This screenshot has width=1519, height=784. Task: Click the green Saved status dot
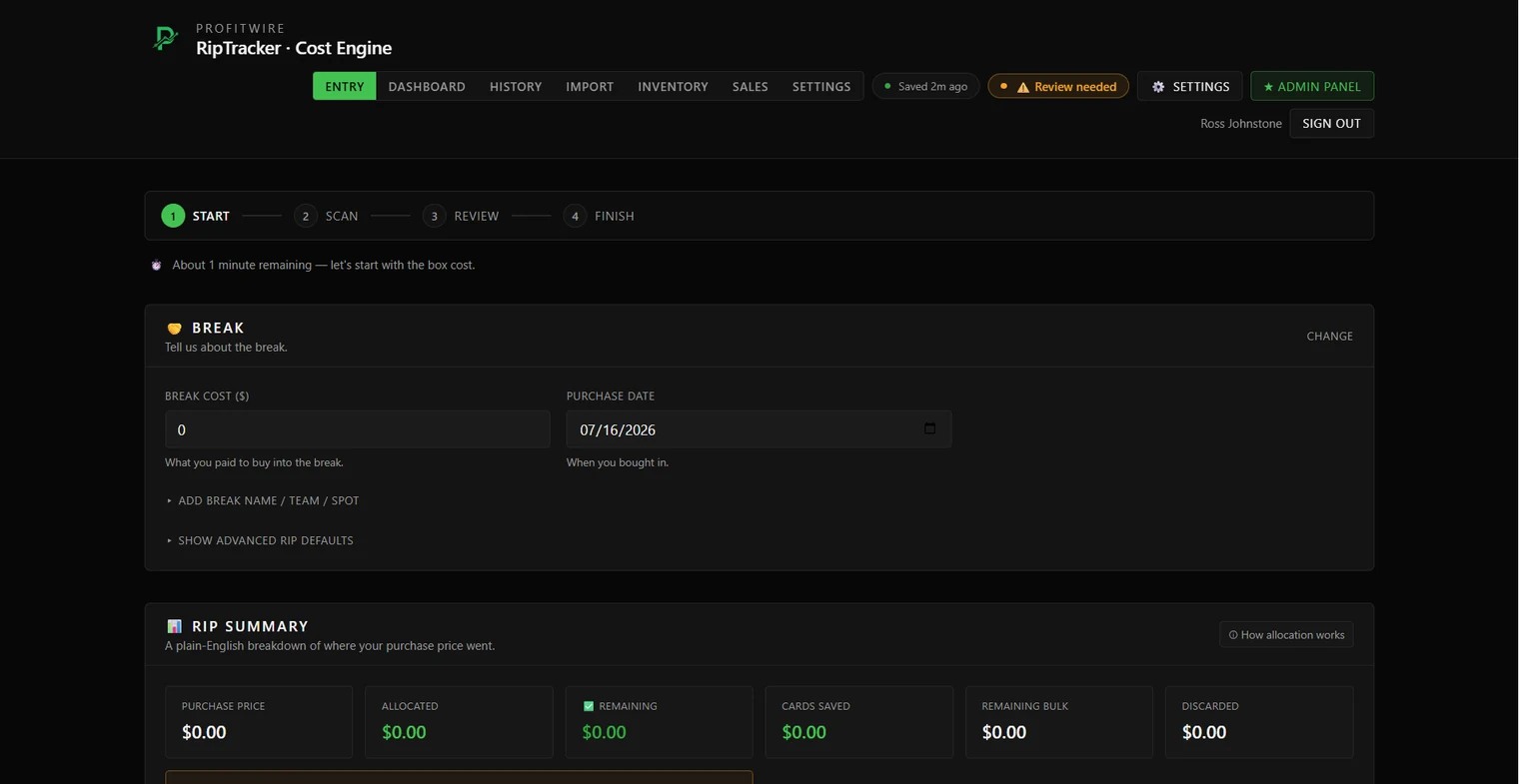pos(887,86)
